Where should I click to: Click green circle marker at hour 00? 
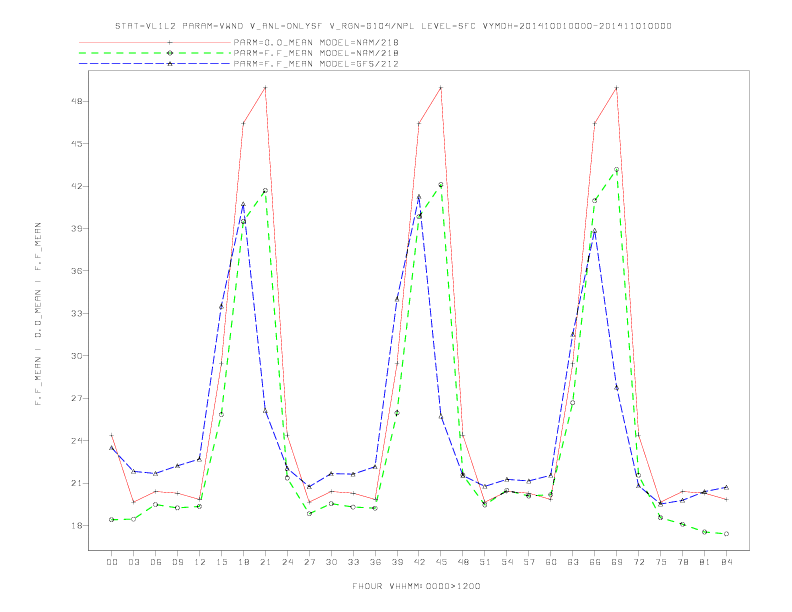coord(111,520)
